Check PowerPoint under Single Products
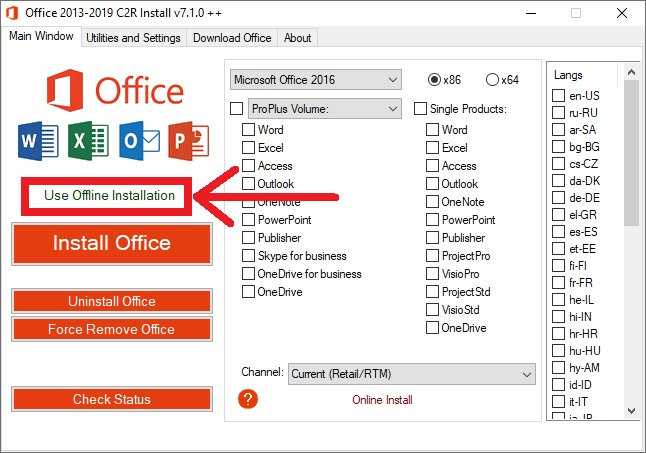The image size is (646, 453). click(x=432, y=219)
